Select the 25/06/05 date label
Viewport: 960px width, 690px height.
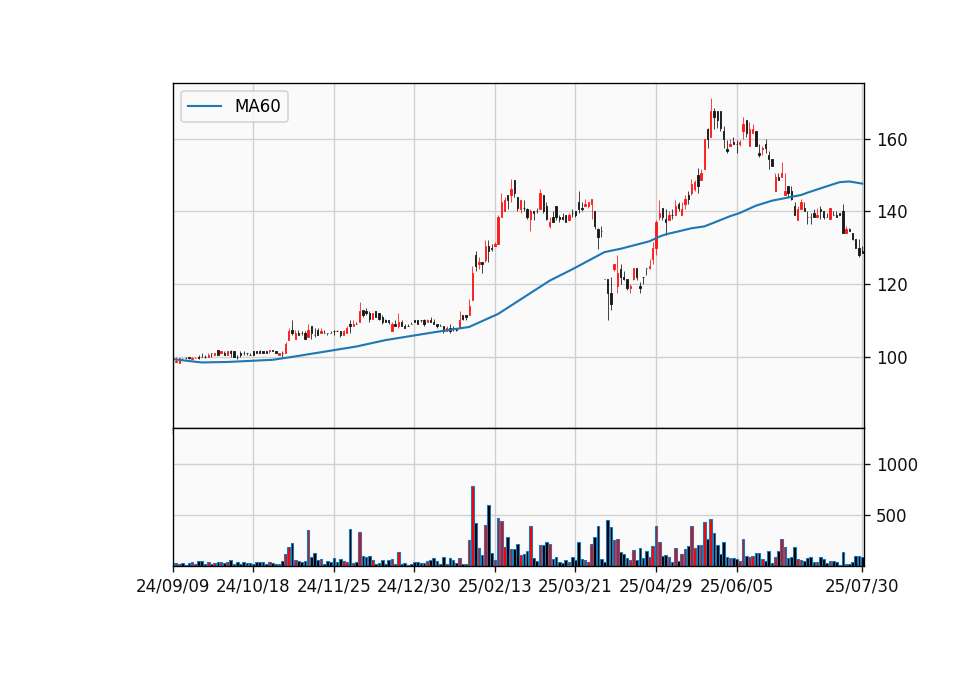click(x=737, y=586)
